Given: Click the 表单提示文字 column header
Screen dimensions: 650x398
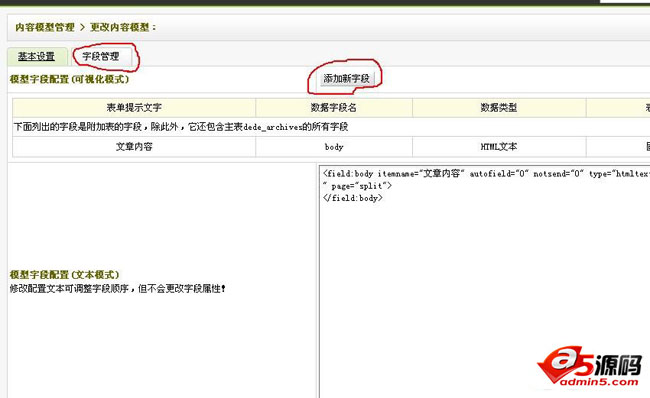Looking at the screenshot, I should click(134, 108).
